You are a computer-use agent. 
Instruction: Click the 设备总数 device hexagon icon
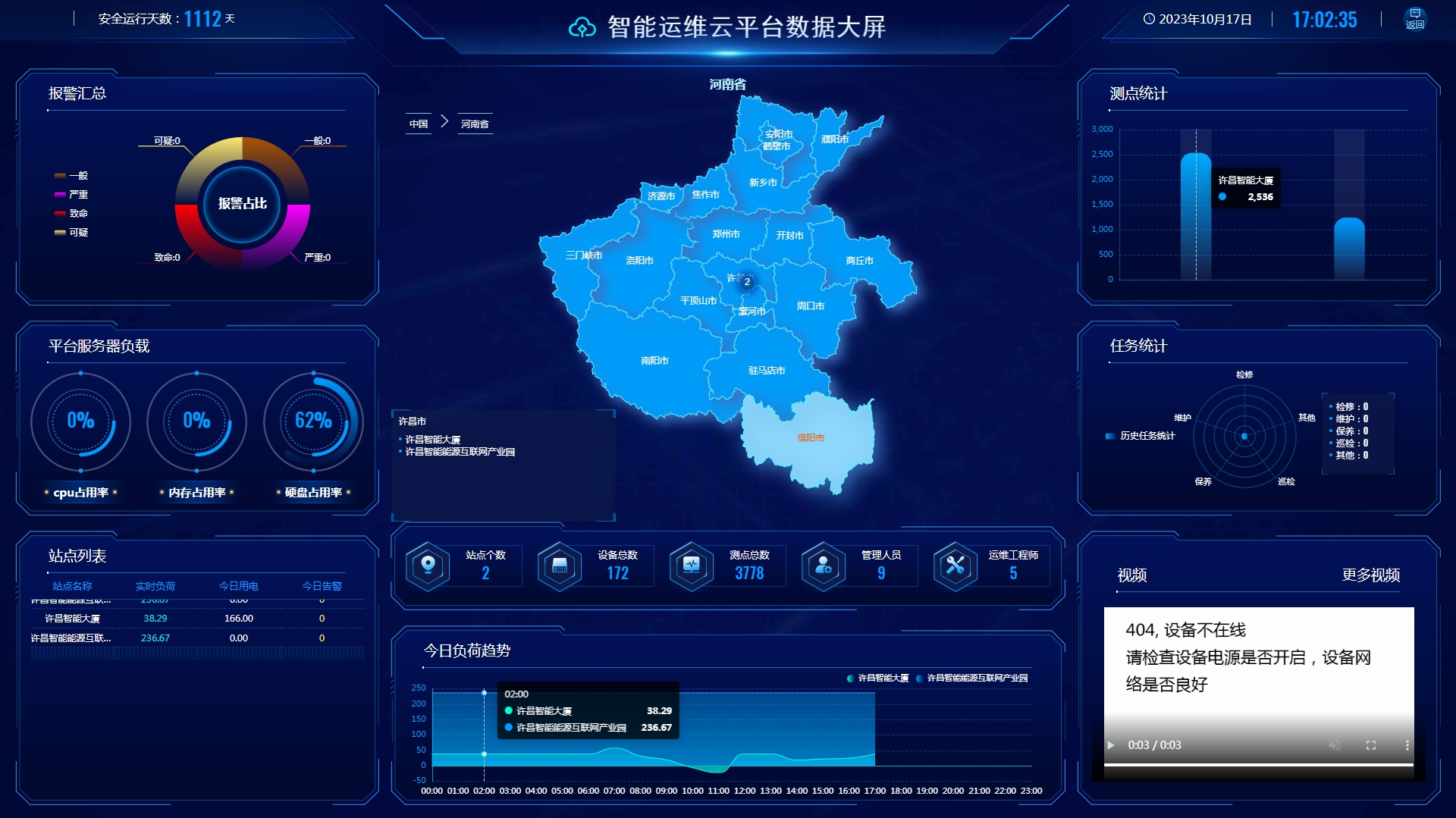[x=560, y=566]
